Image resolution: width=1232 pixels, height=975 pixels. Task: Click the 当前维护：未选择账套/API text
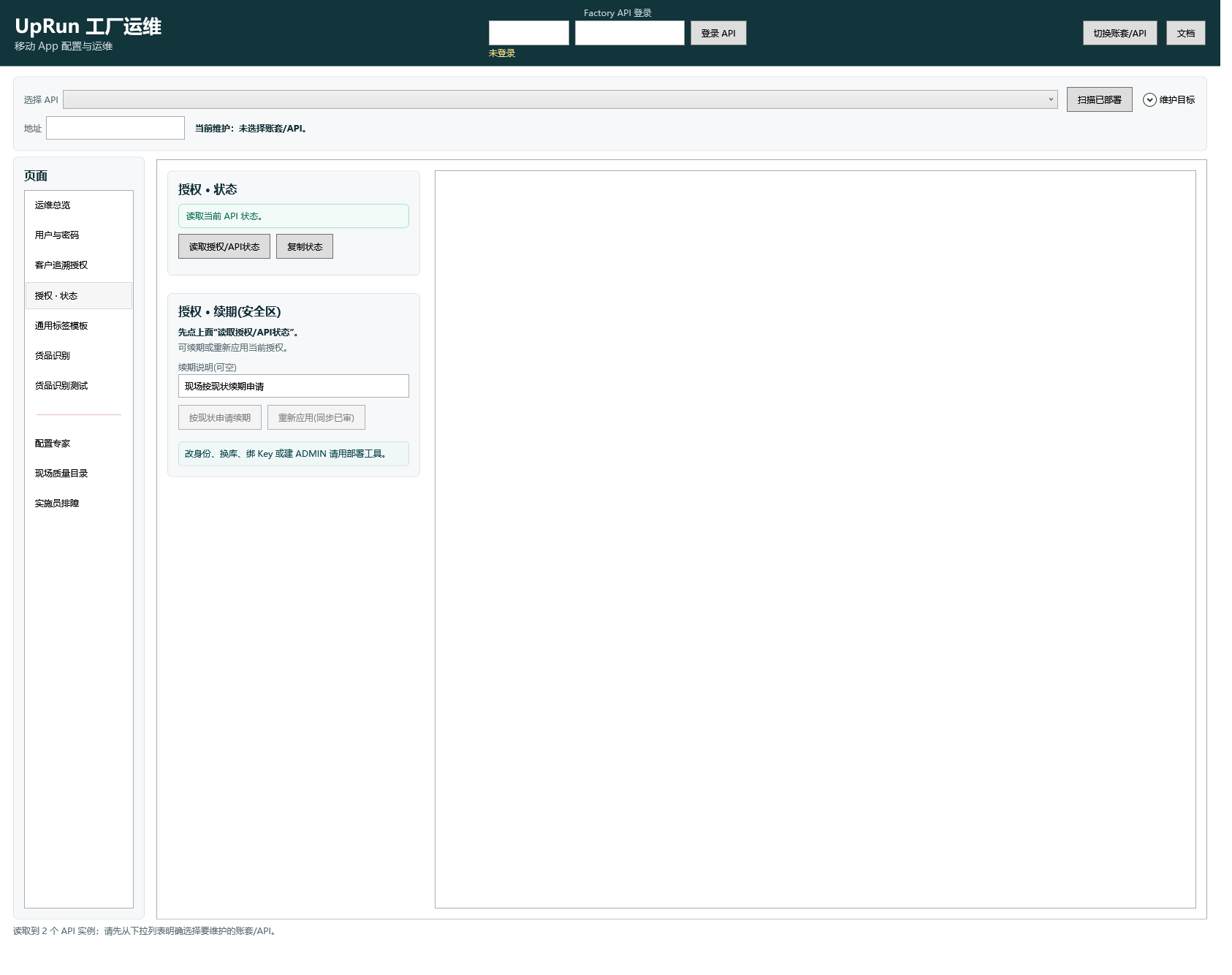251,129
